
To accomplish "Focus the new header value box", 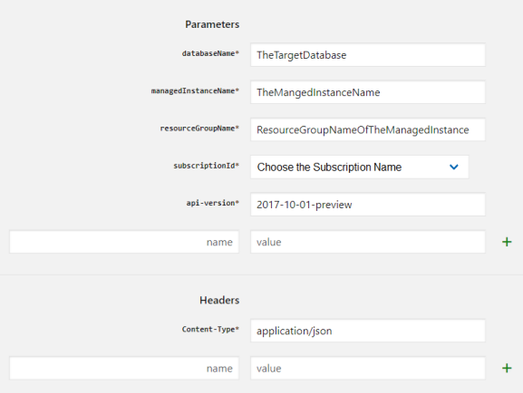I will click(368, 368).
